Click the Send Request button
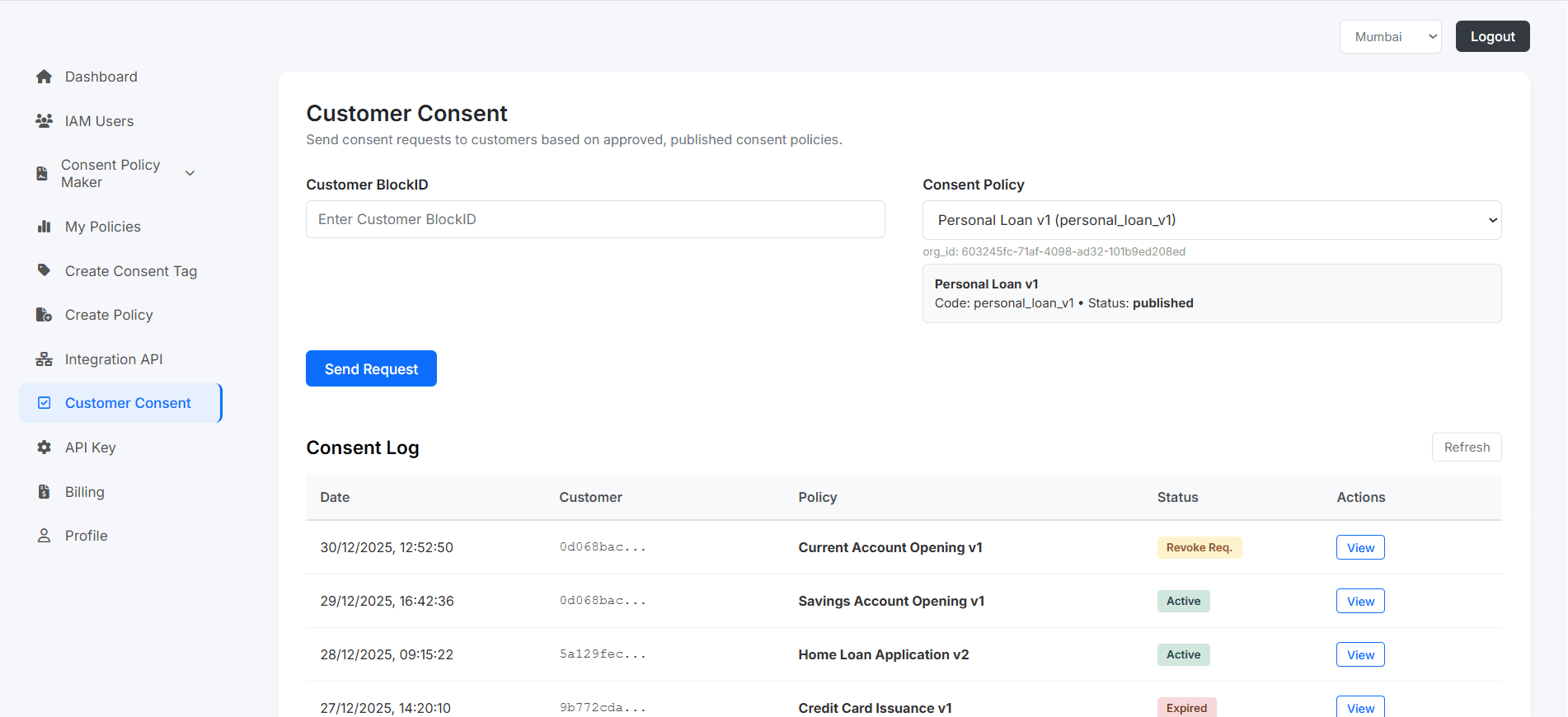1568x717 pixels. pyautogui.click(x=371, y=368)
